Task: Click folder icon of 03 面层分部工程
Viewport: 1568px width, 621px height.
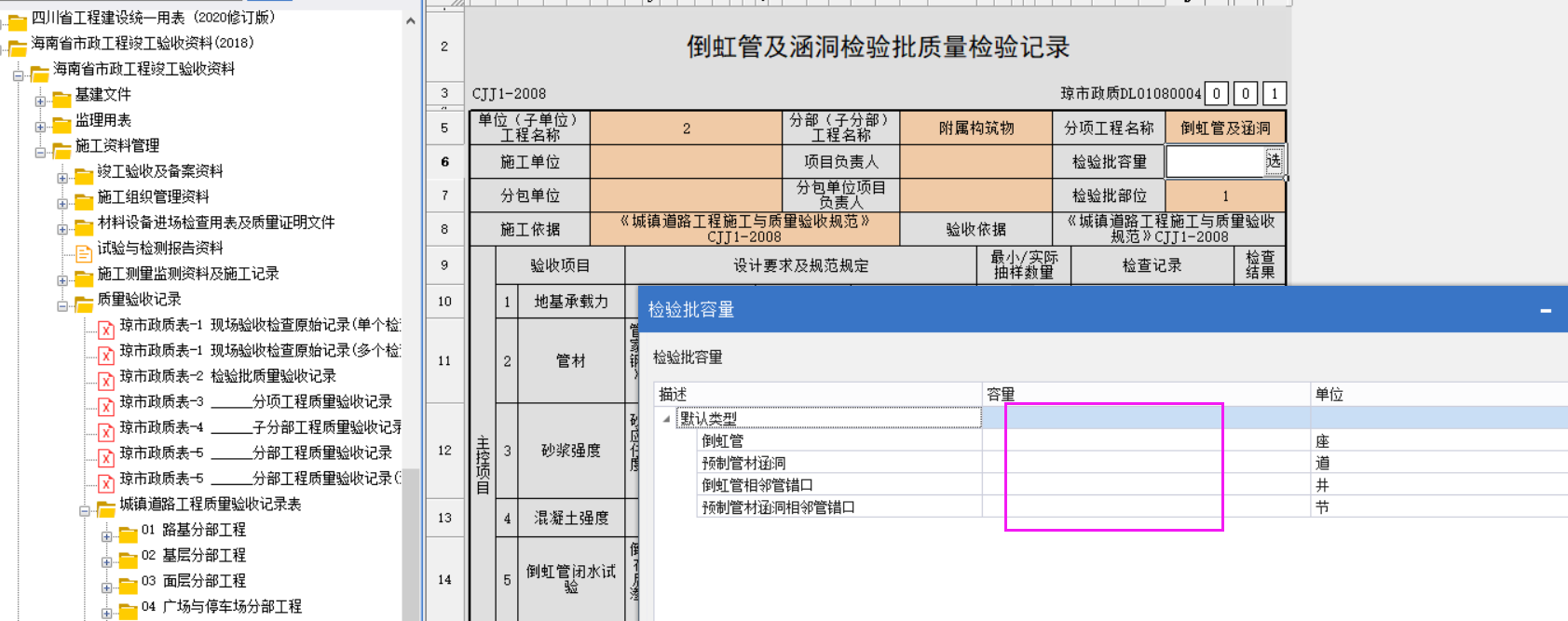Action: [129, 586]
